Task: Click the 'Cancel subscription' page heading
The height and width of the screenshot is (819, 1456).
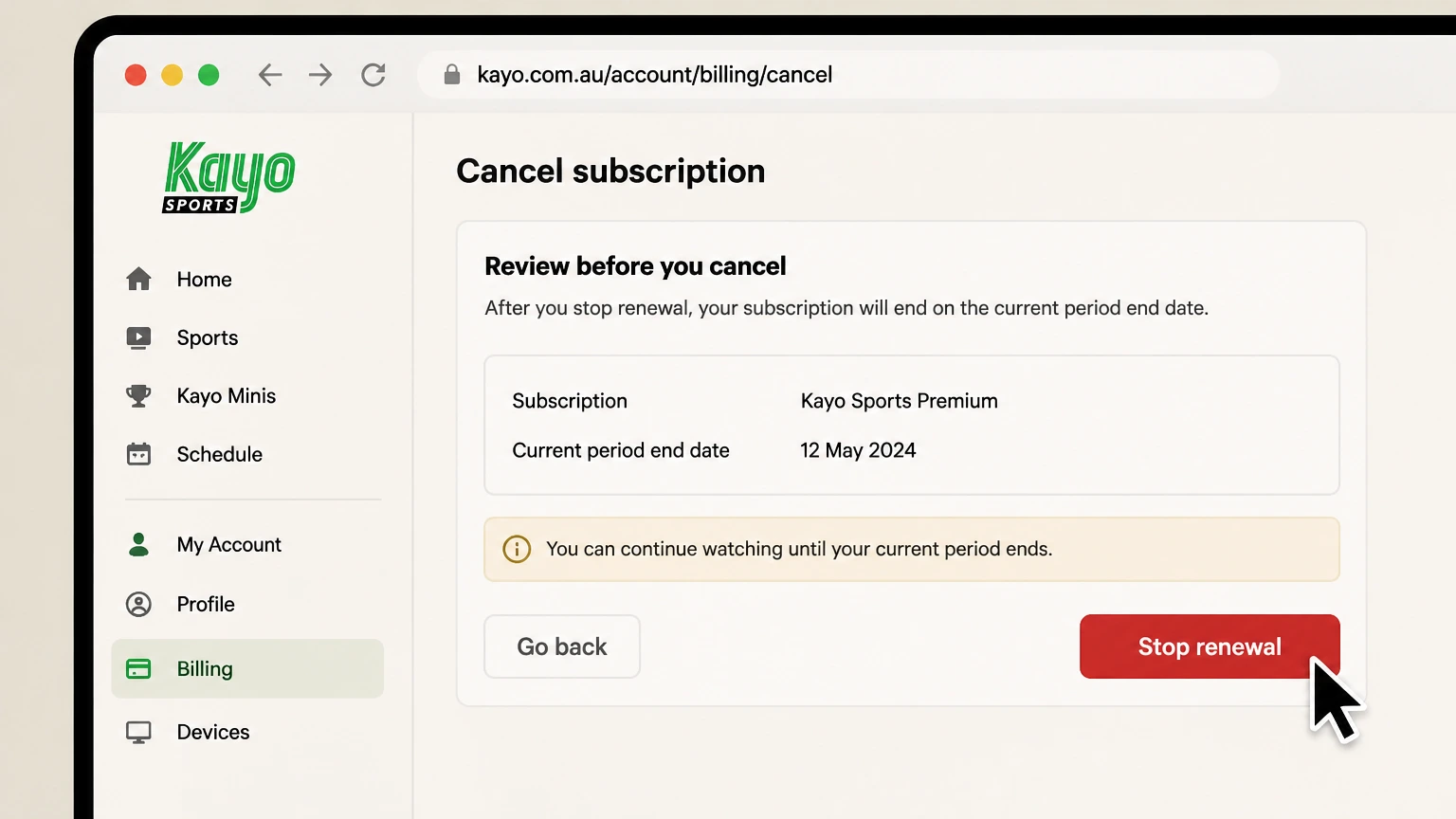Action: point(610,172)
